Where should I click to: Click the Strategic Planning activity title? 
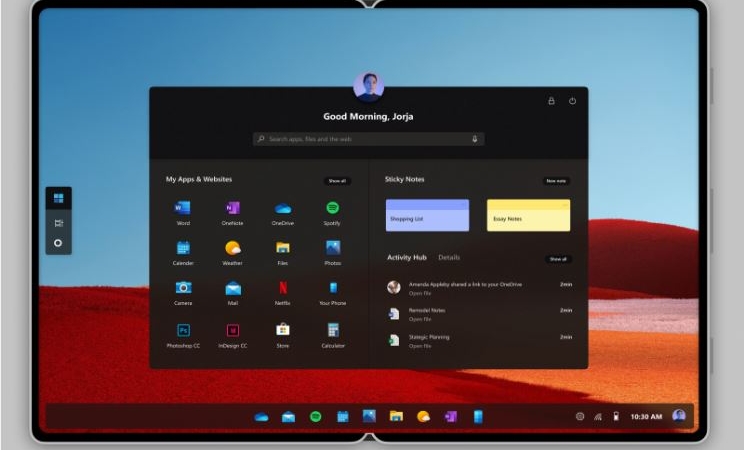[429, 337]
